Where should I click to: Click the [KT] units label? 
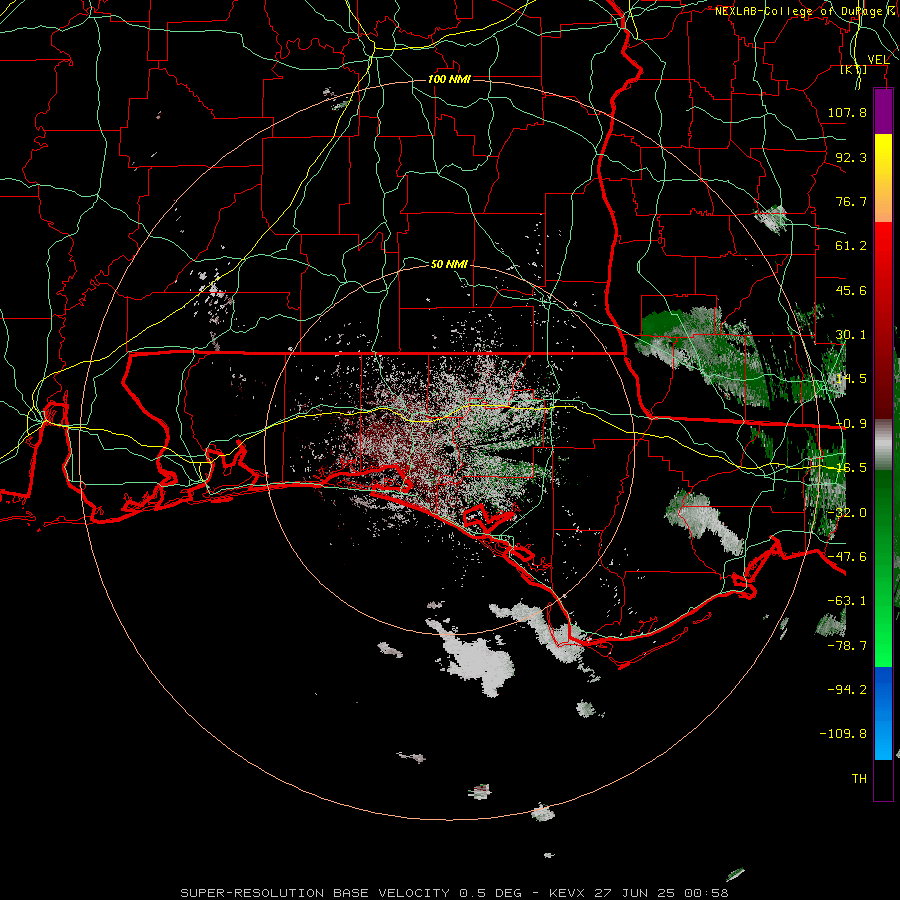pyautogui.click(x=854, y=70)
